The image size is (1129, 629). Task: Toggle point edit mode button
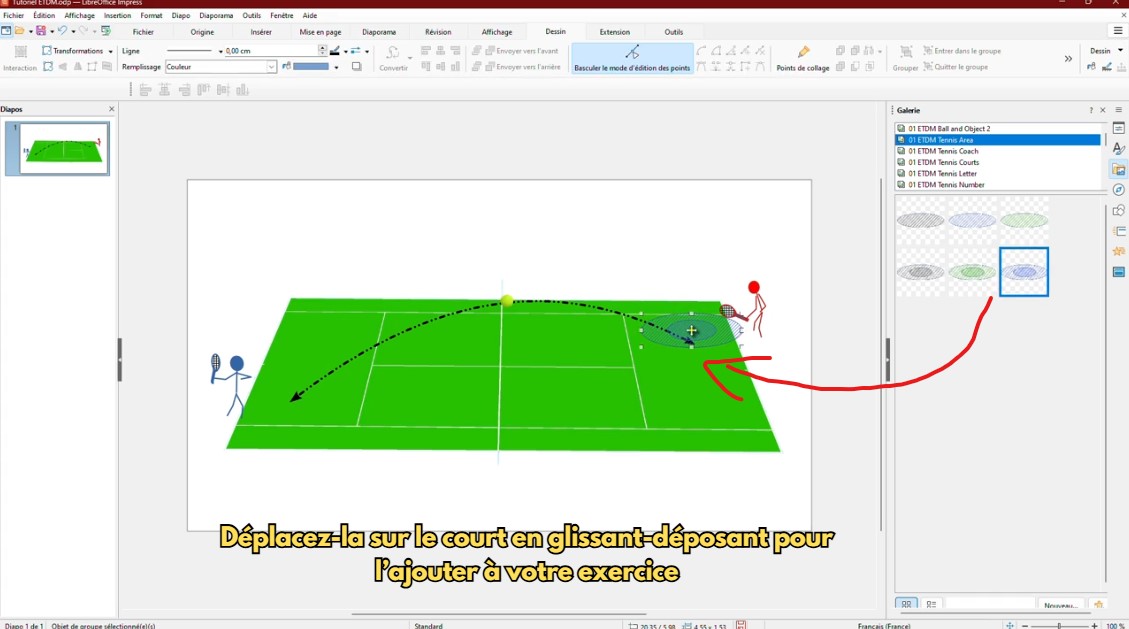click(631, 58)
